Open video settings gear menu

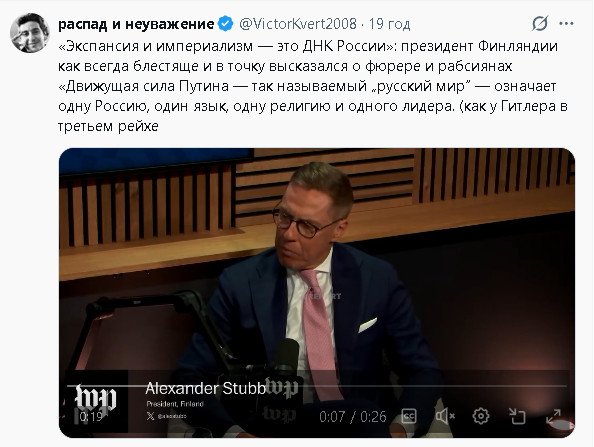tap(481, 416)
